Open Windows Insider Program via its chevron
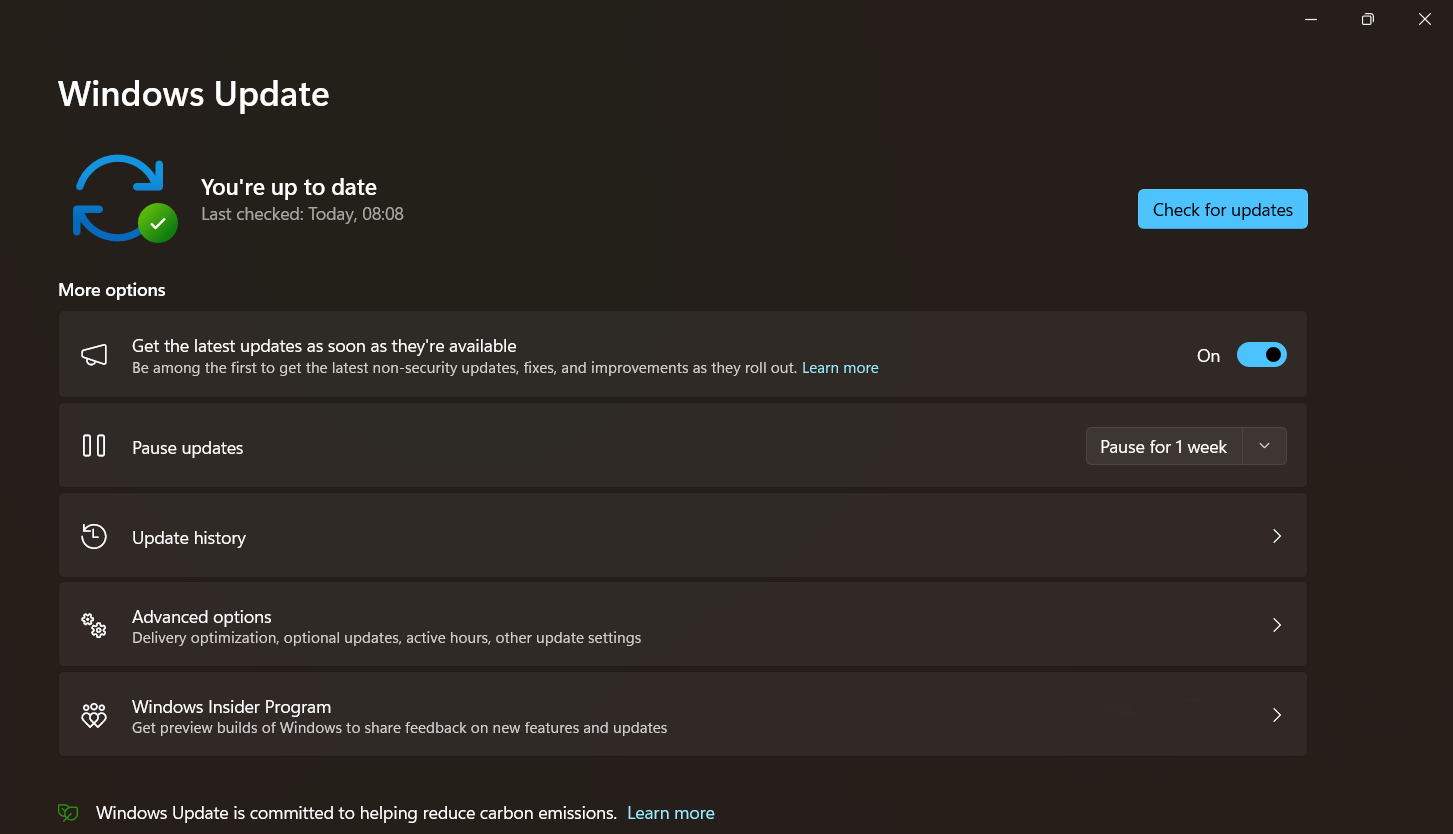 point(1277,715)
